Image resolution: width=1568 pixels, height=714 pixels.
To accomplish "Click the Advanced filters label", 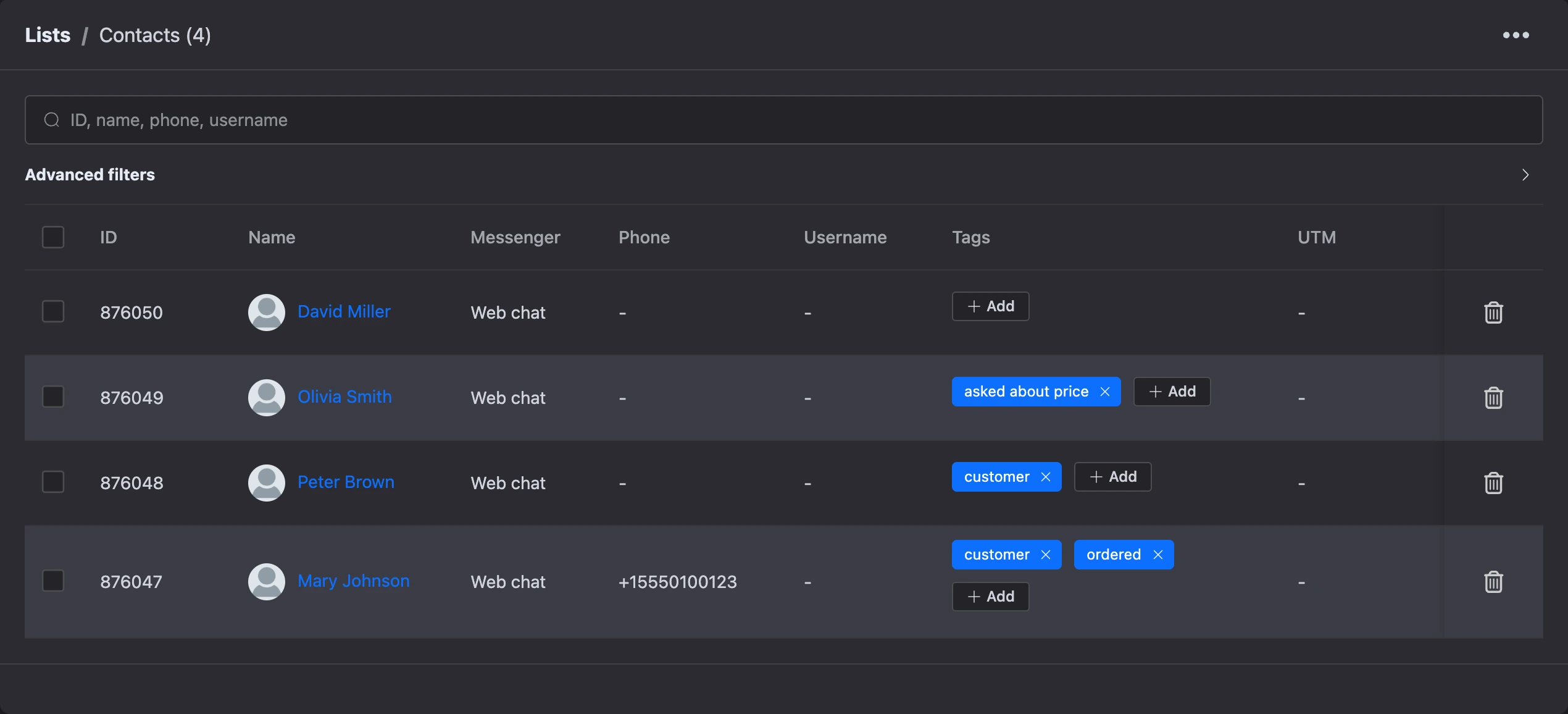I will tap(90, 175).
